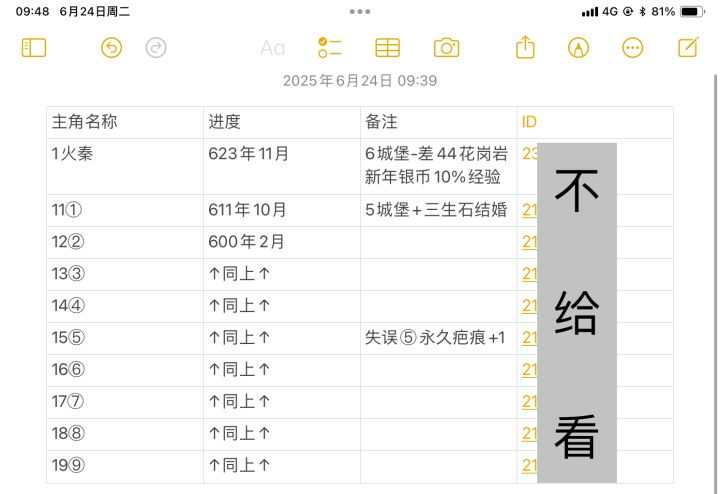Activate the Markup pen tool
The width and height of the screenshot is (720, 494).
[x=579, y=48]
